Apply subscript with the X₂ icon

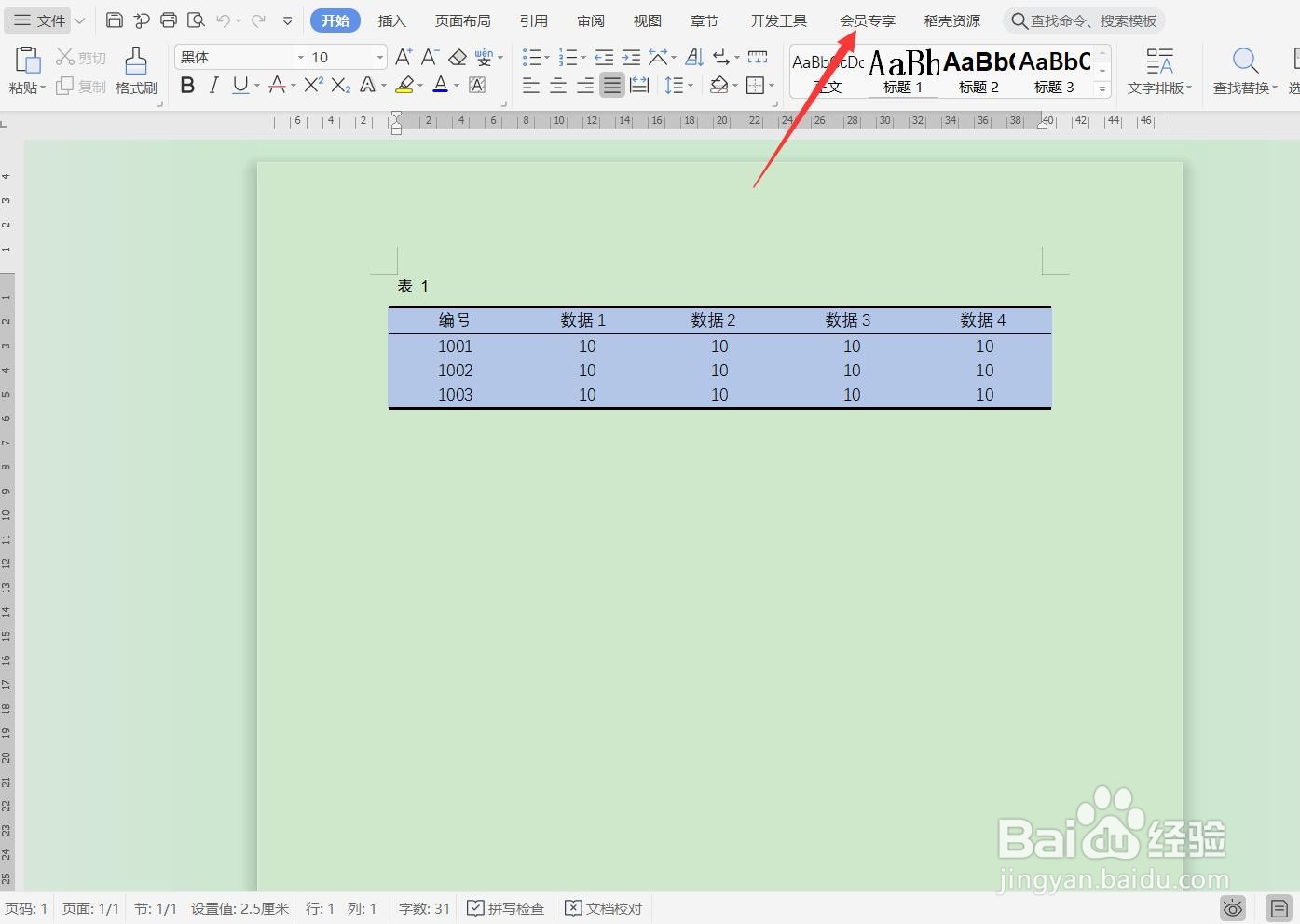coord(341,86)
